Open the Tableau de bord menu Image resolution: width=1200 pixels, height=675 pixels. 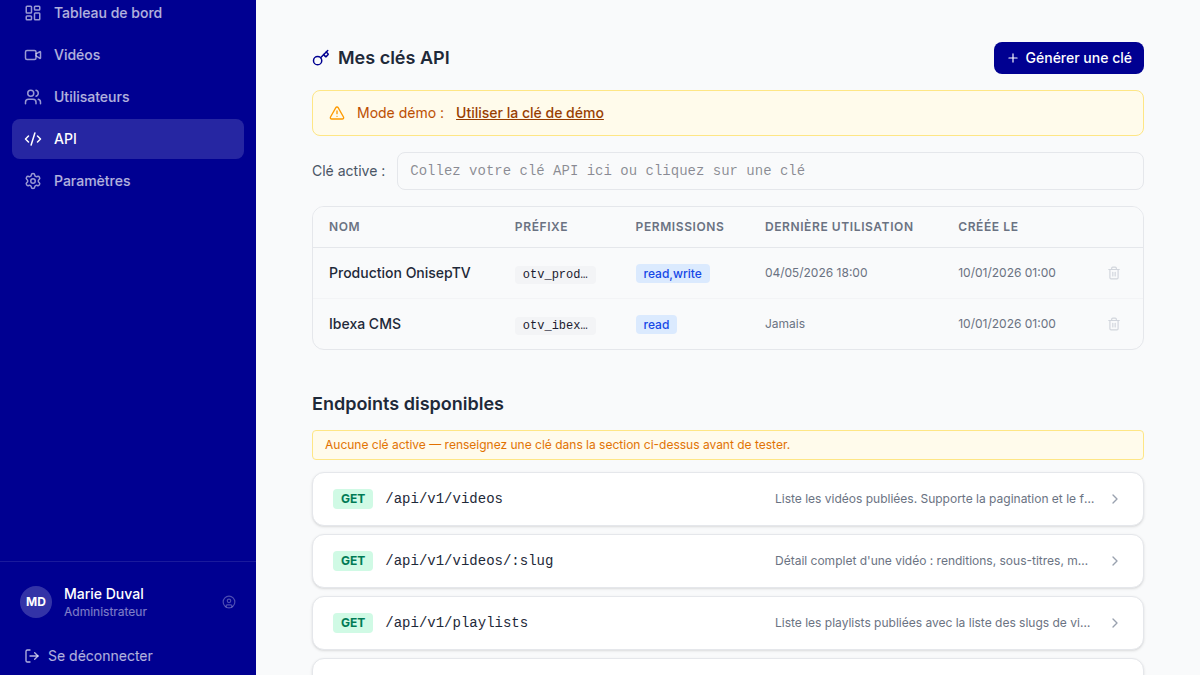click(x=128, y=13)
